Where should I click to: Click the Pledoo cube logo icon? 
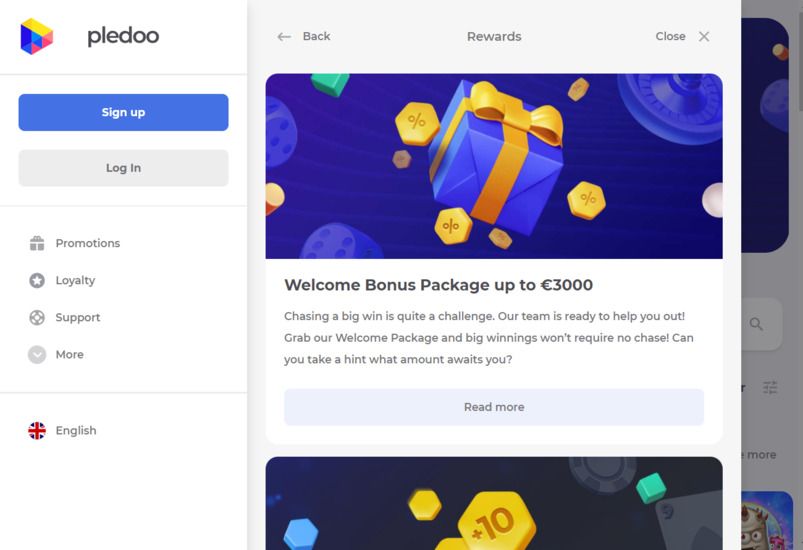click(x=36, y=36)
